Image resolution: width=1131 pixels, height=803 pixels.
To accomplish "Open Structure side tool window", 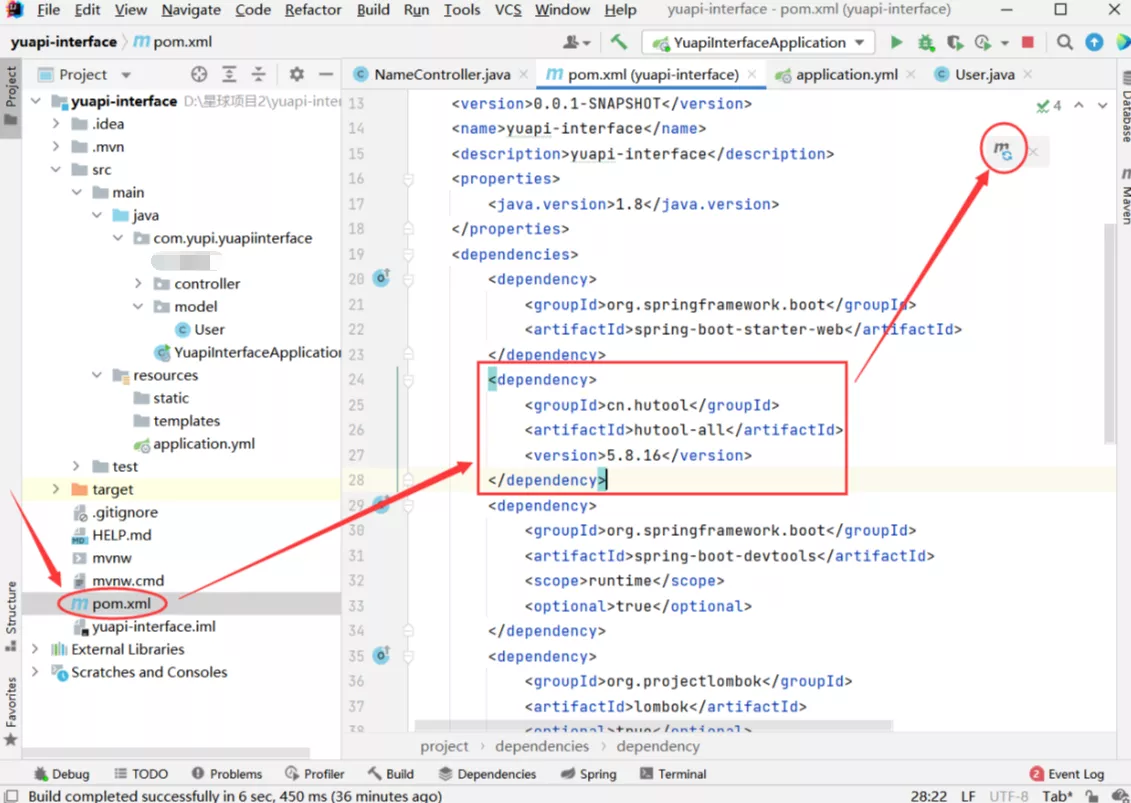I will tap(11, 615).
